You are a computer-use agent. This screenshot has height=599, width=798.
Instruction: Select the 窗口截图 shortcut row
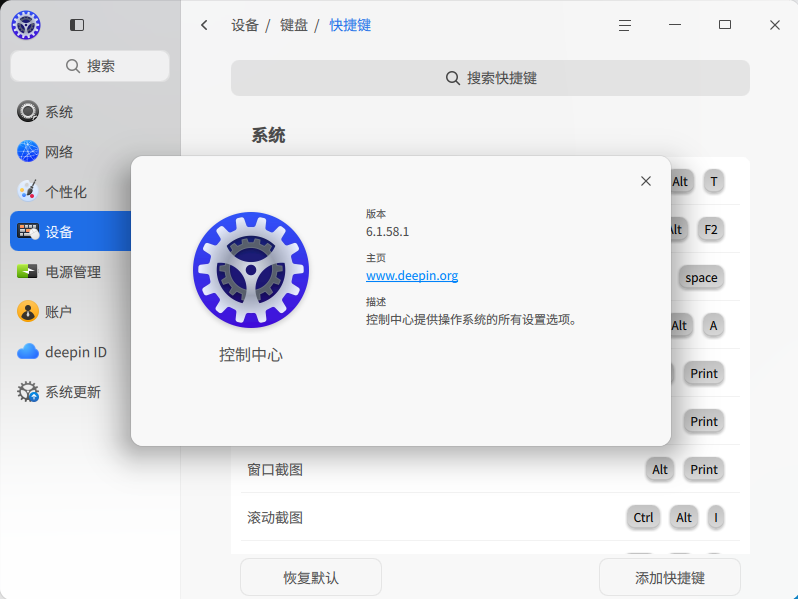[x=490, y=469]
